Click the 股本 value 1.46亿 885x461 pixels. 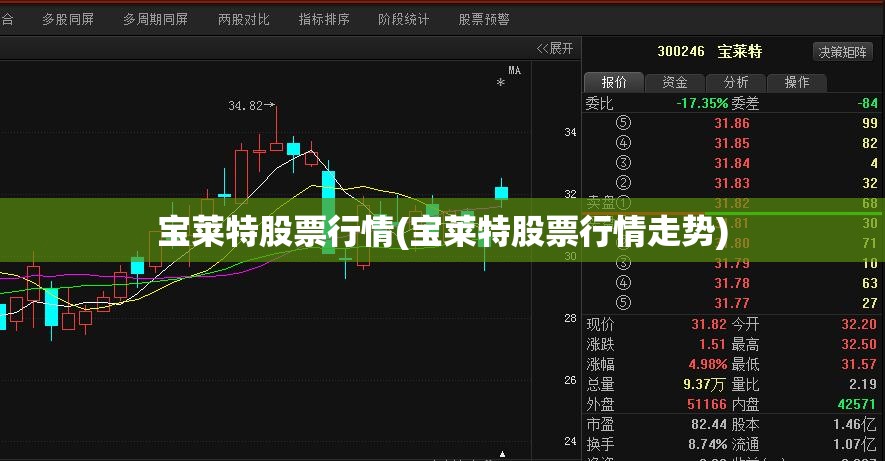855,424
